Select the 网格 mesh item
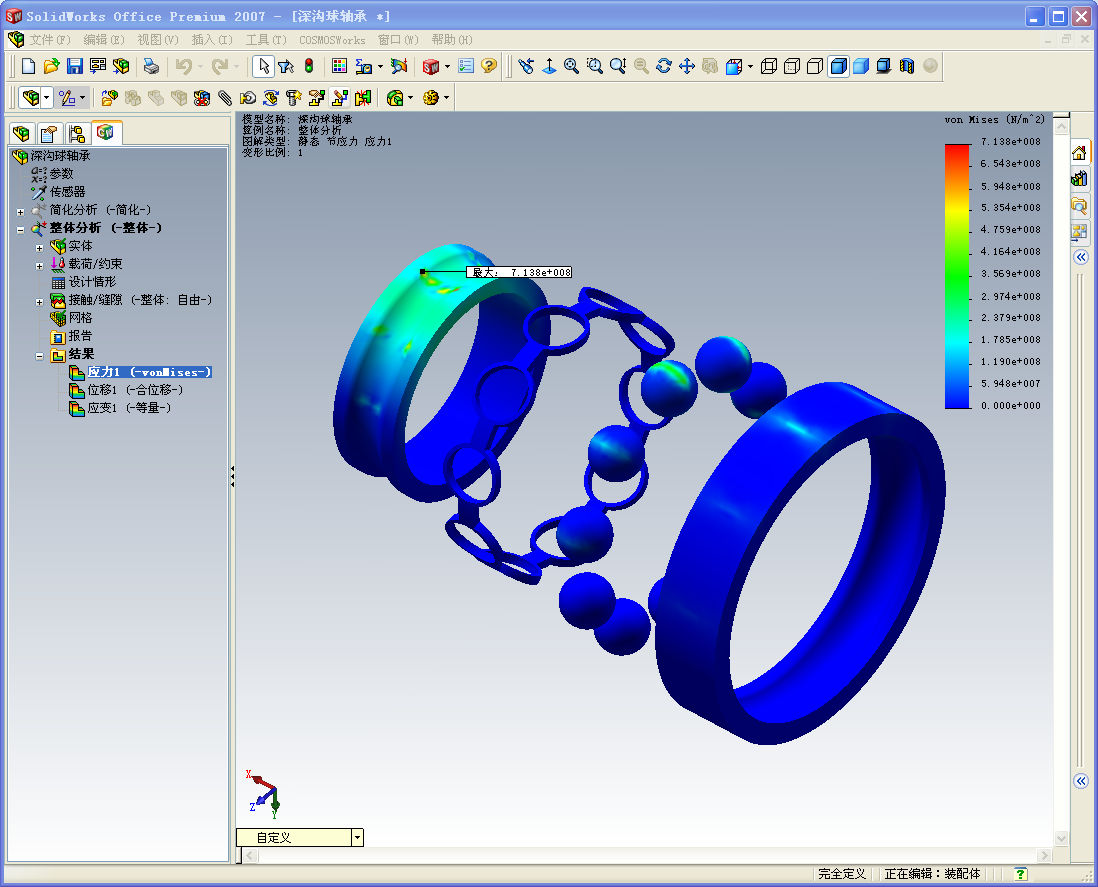The image size is (1098, 887). 80,318
